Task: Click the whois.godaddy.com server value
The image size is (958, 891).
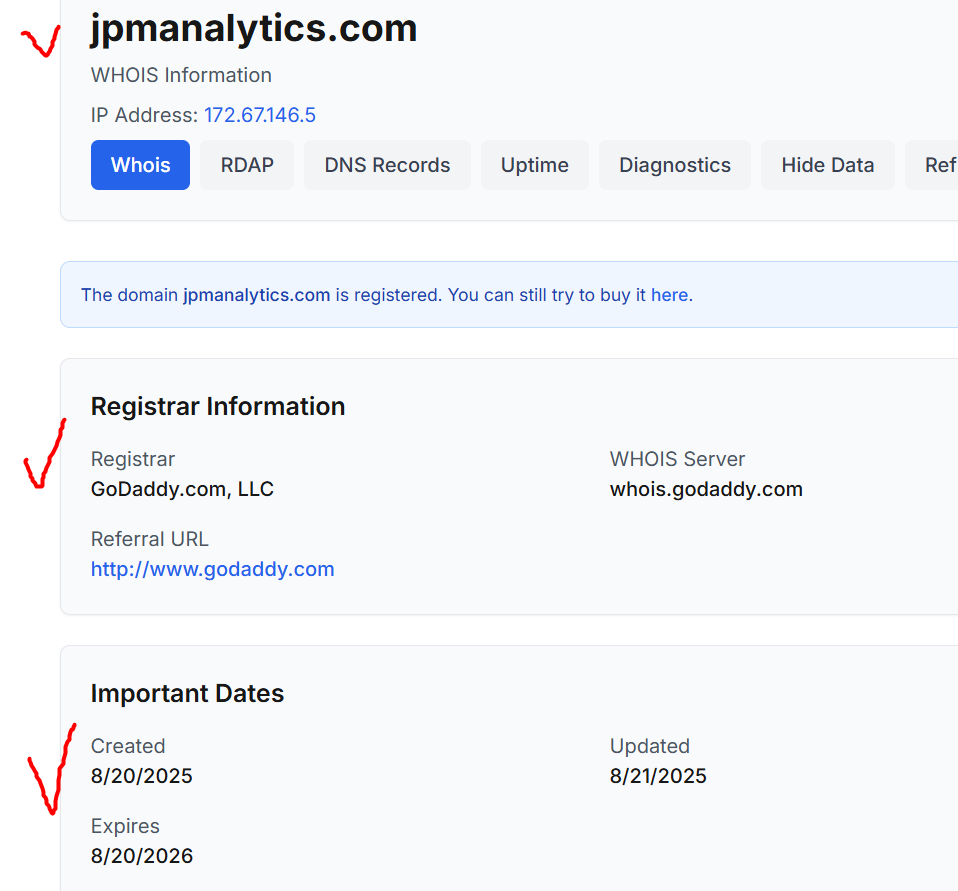Action: pyautogui.click(x=706, y=489)
